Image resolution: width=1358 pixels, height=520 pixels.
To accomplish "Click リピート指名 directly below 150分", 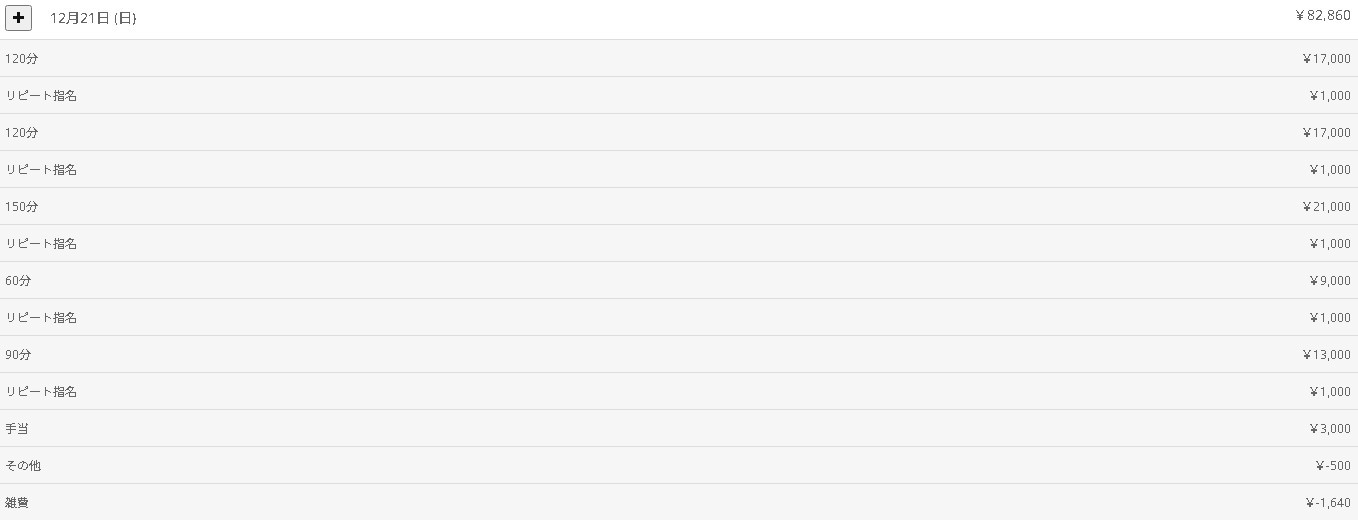I will click(x=41, y=244).
